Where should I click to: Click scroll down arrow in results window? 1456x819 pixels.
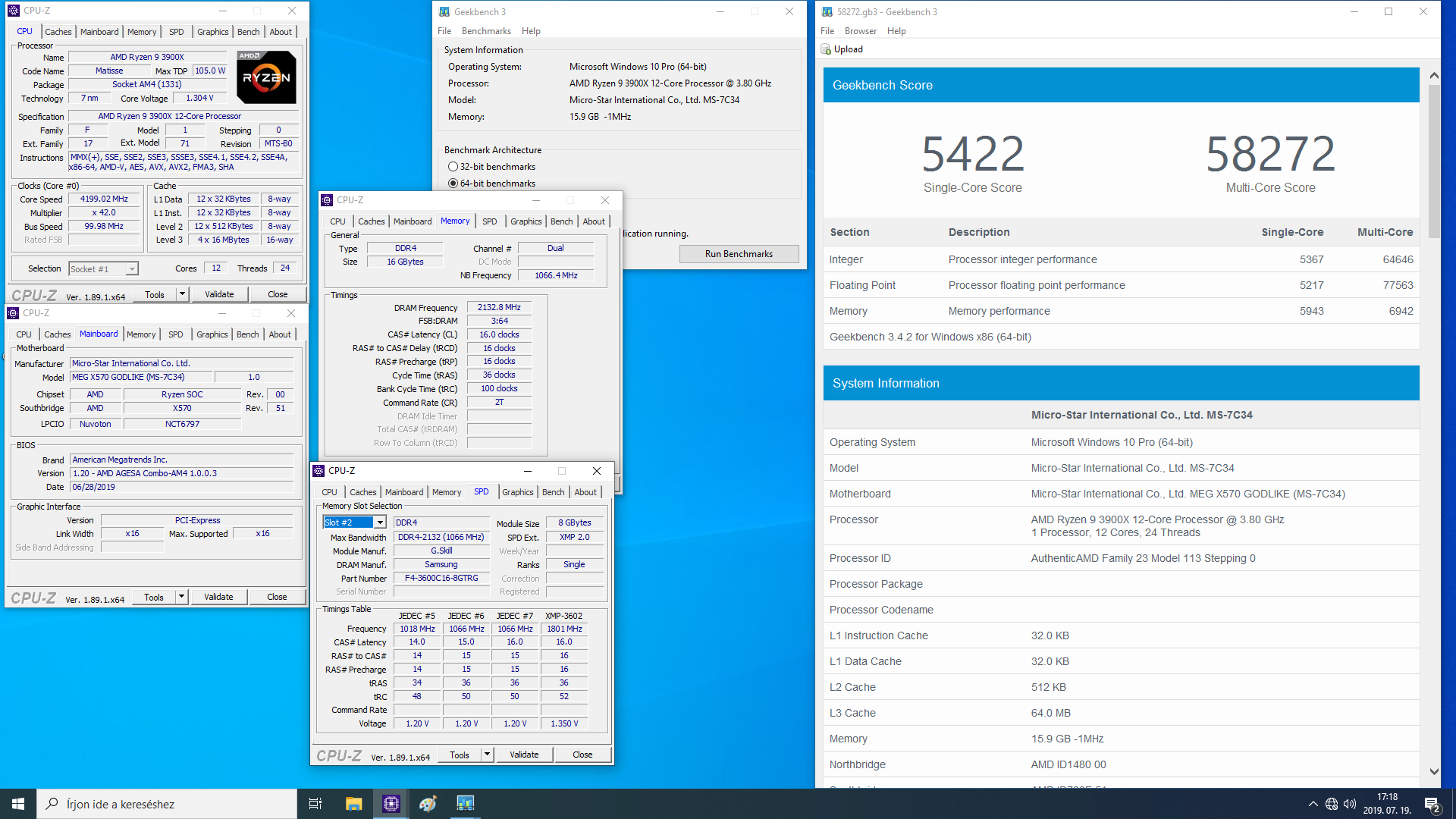click(x=1433, y=771)
